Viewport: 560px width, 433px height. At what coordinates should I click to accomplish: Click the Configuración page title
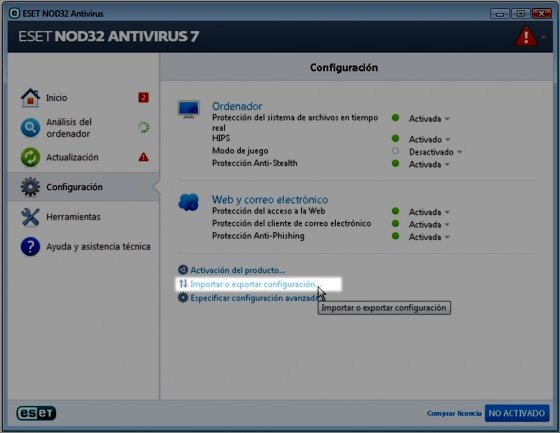(344, 68)
